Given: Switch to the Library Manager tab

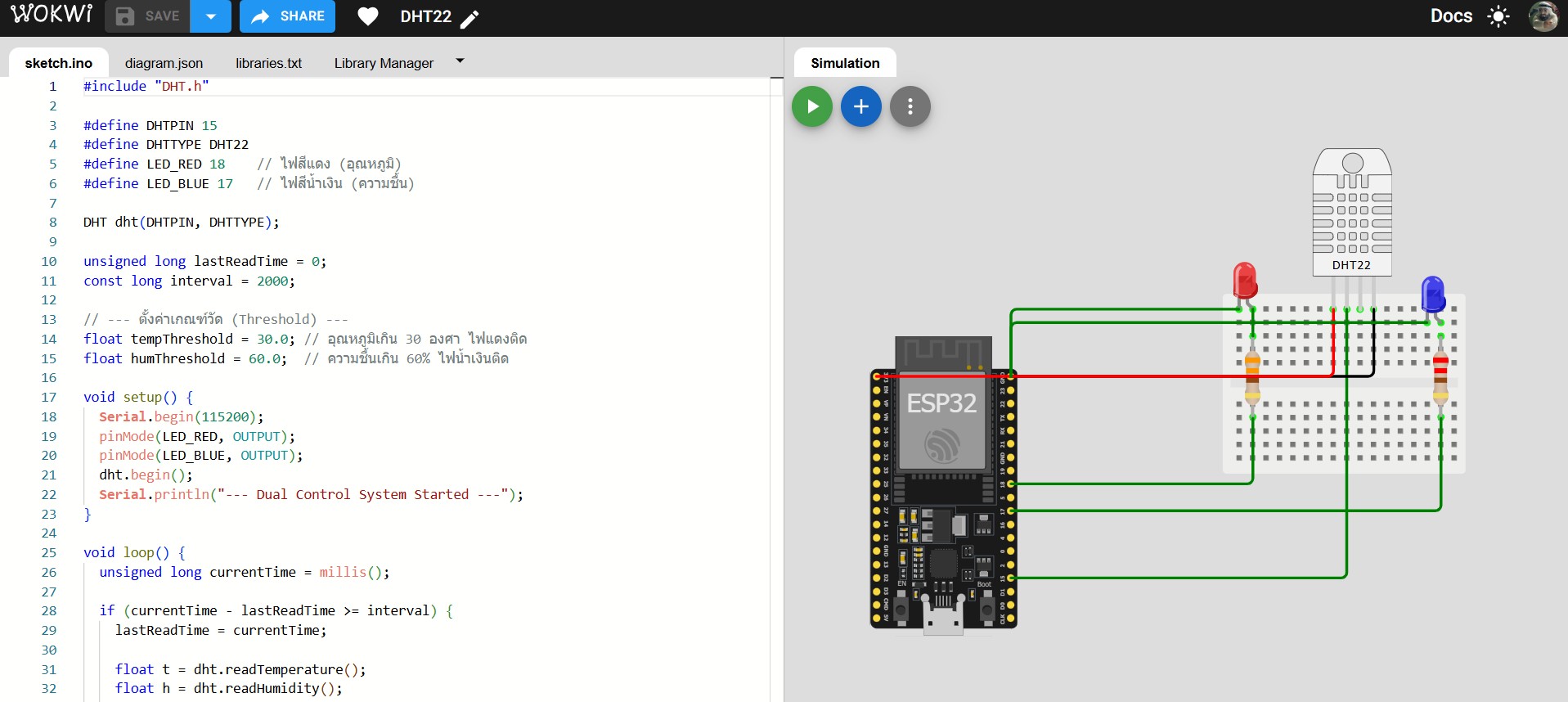Looking at the screenshot, I should [384, 63].
